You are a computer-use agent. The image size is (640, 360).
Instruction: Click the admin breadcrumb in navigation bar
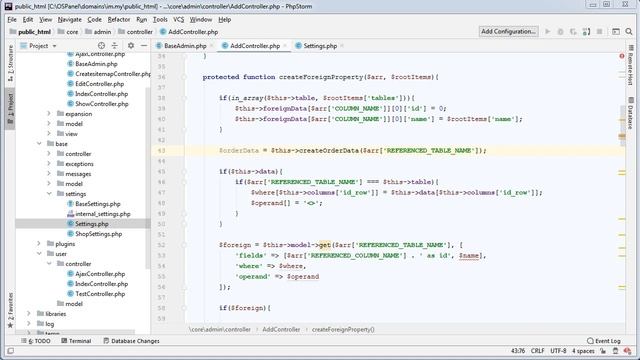pyautogui.click(x=98, y=31)
